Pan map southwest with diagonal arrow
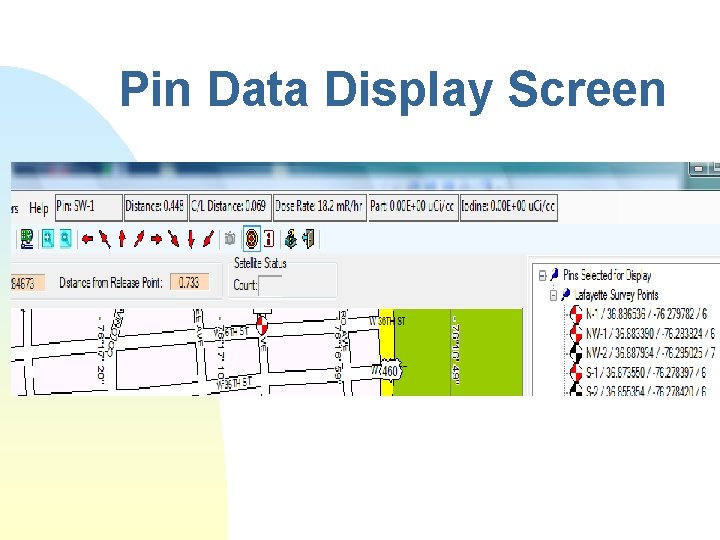This screenshot has height=540, width=720. pyautogui.click(x=208, y=239)
